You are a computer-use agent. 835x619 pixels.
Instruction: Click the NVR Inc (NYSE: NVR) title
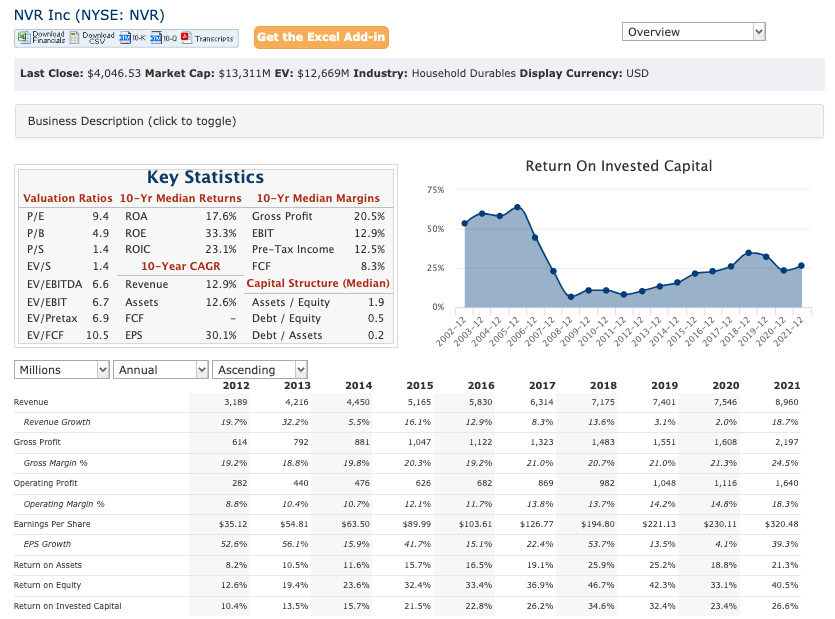click(x=89, y=15)
